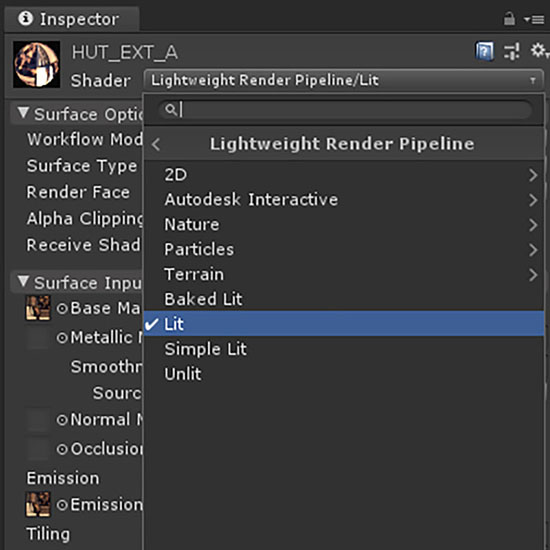550x550 pixels.
Task: Collapse the Surface Inputs section
Action: coord(23,281)
